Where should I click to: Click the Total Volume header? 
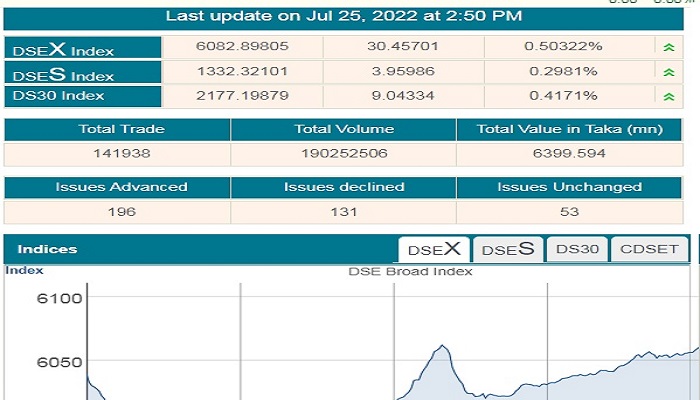(x=344, y=129)
